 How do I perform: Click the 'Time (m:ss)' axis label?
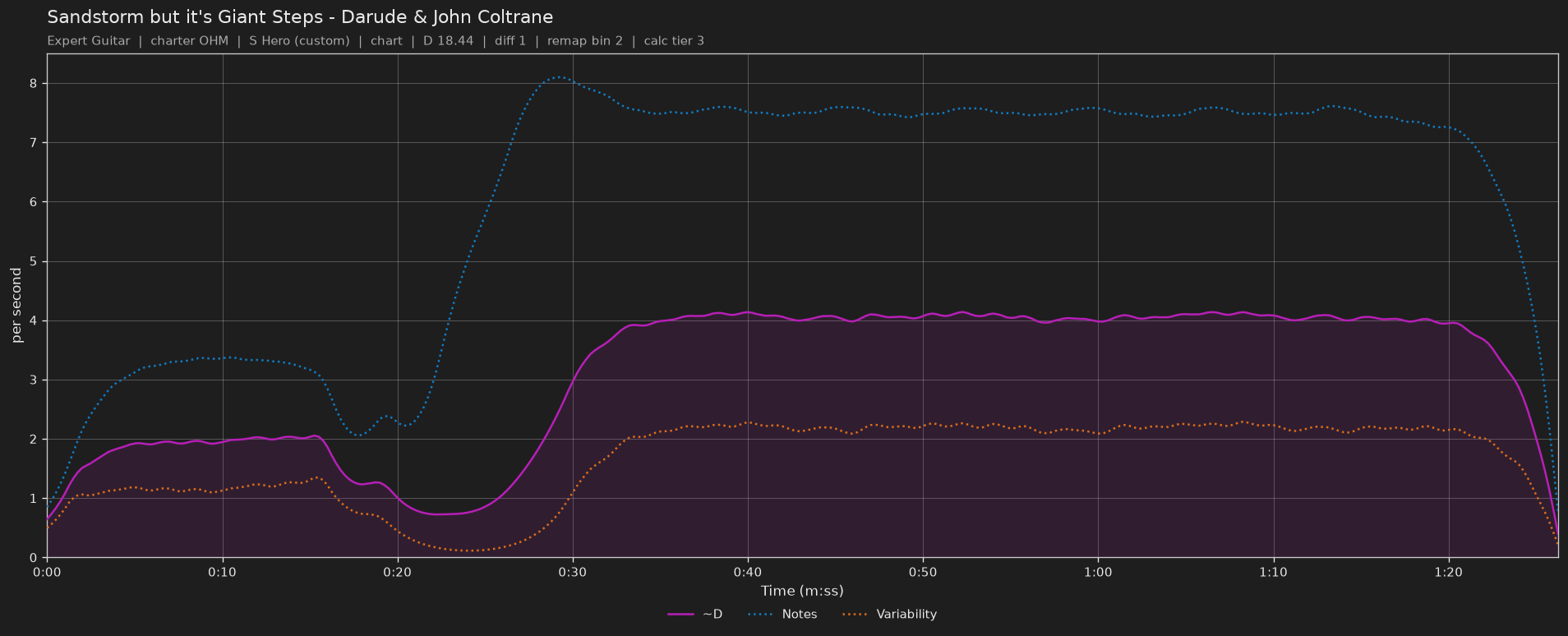coord(802,591)
